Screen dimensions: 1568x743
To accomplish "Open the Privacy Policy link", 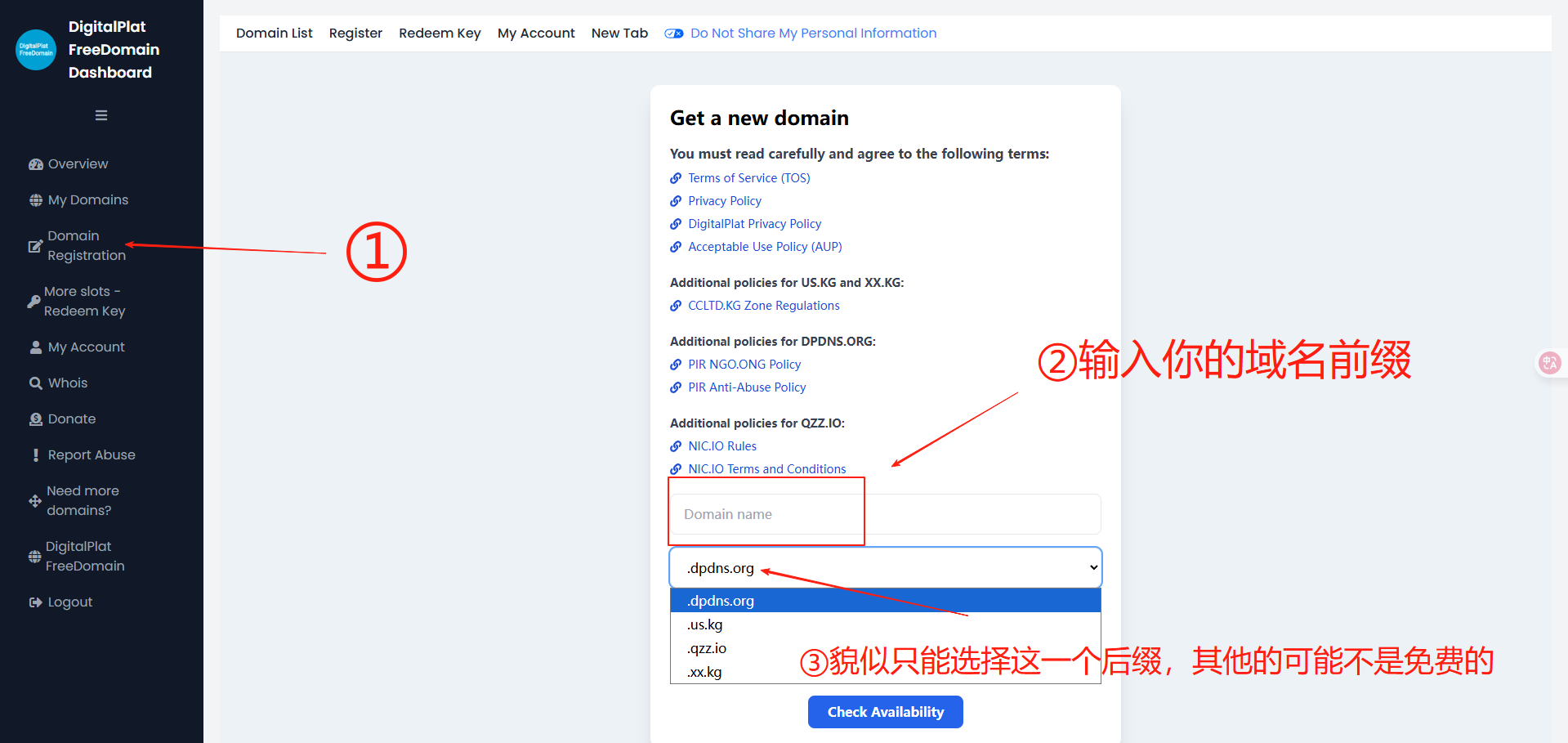I will [x=725, y=201].
